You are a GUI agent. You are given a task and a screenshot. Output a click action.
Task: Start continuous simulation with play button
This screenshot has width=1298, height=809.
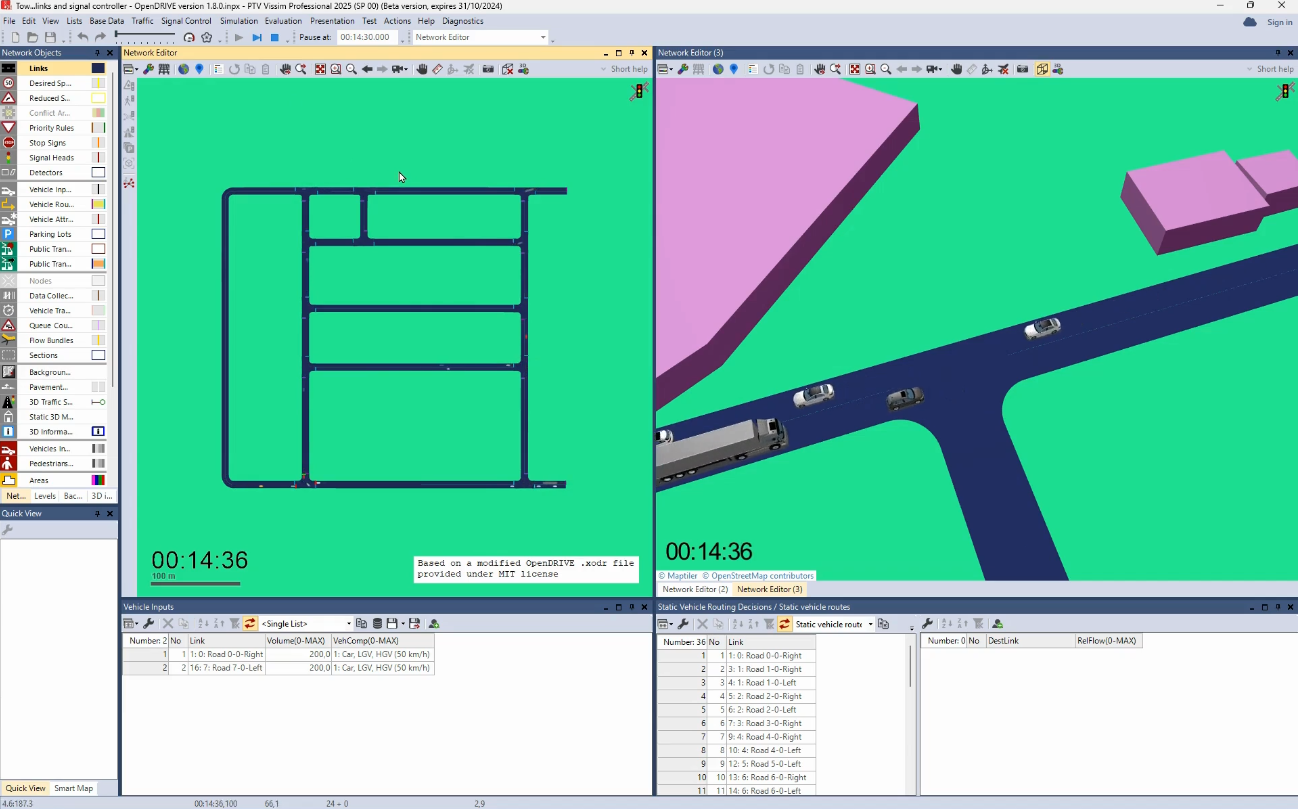pyautogui.click(x=238, y=37)
